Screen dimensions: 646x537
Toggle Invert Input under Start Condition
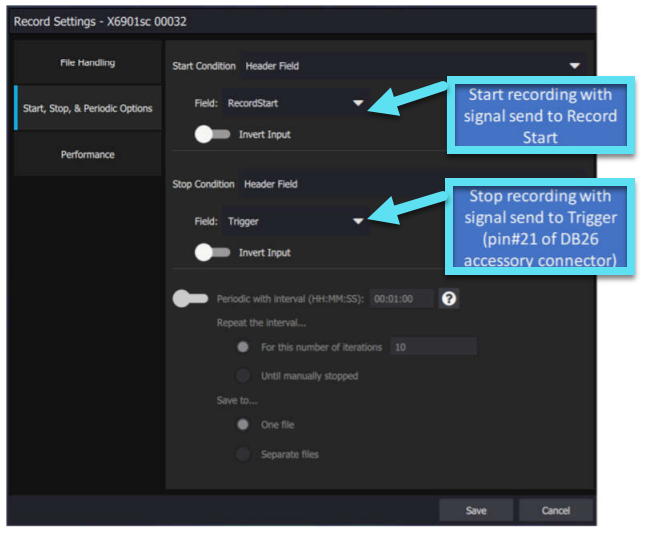pos(212,134)
